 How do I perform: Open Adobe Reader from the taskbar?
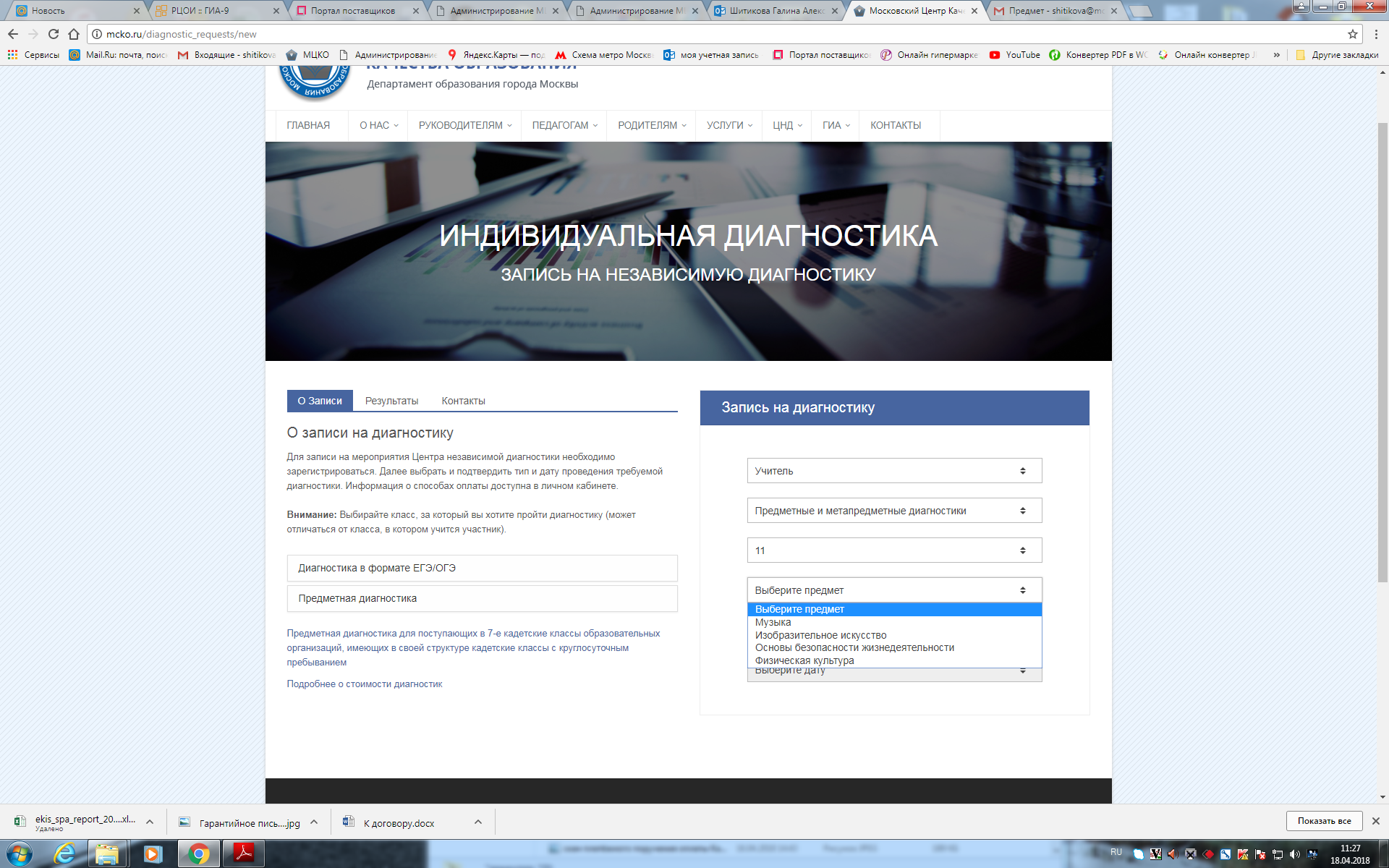coord(243,854)
